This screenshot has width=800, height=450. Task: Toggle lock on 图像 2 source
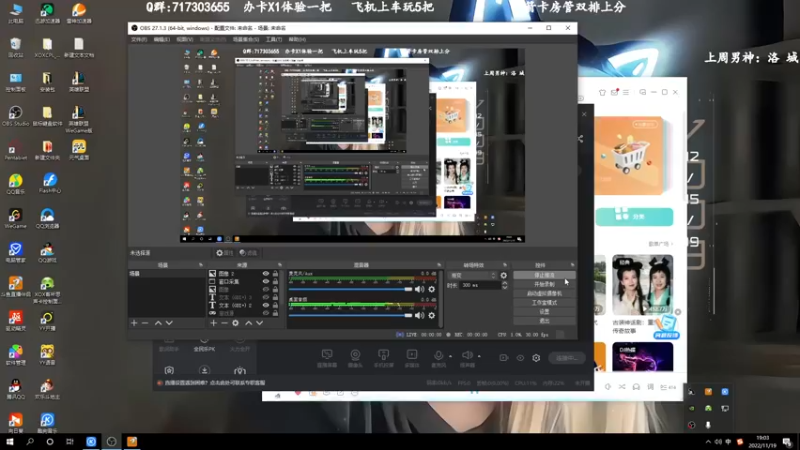276,274
